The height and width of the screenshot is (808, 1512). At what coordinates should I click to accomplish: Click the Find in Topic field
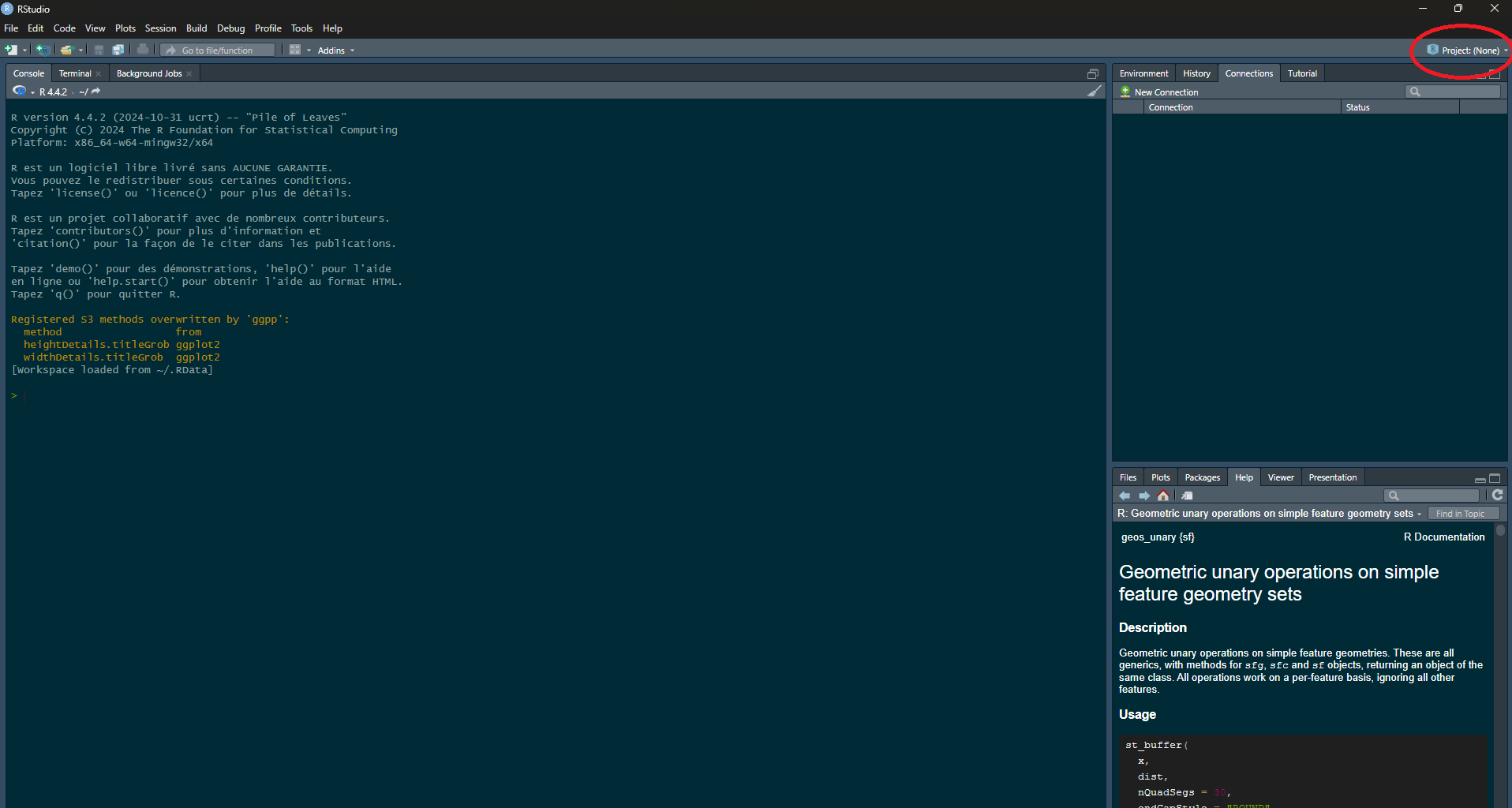click(1463, 514)
